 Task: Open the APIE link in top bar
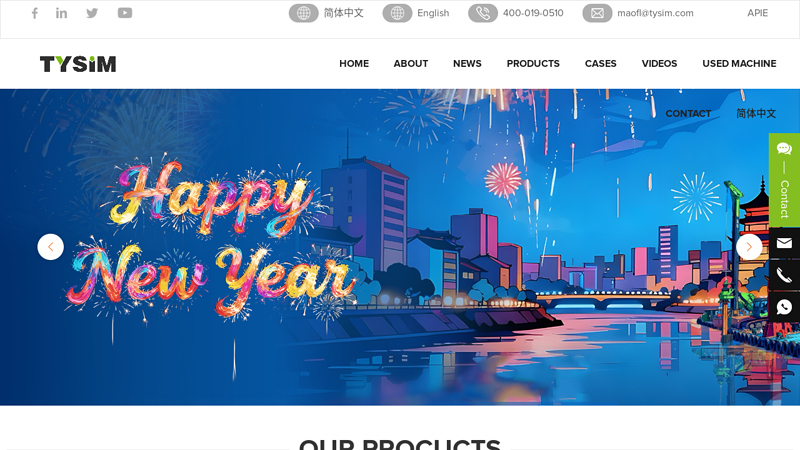click(x=757, y=13)
